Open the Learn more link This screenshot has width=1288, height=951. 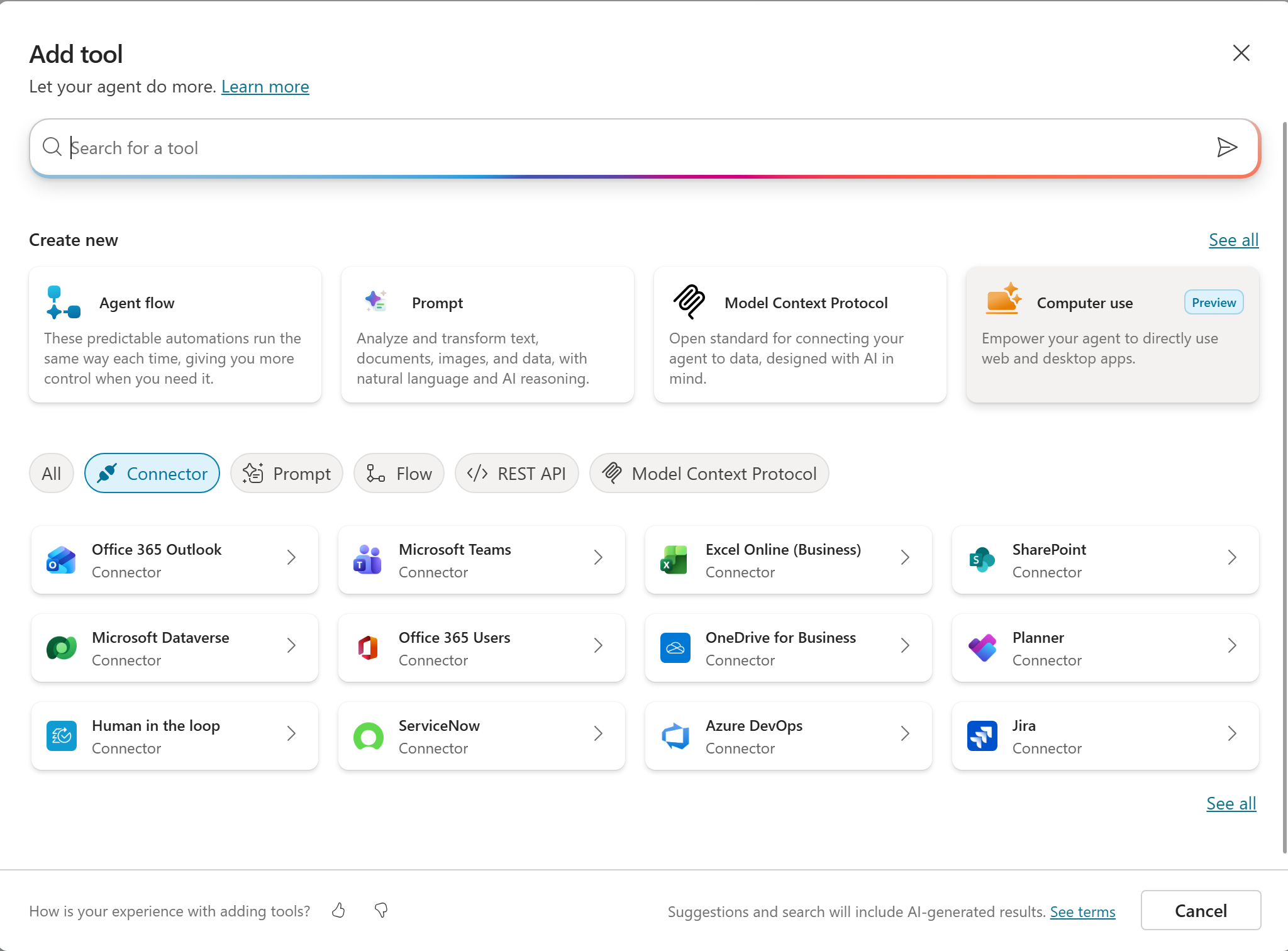point(265,87)
